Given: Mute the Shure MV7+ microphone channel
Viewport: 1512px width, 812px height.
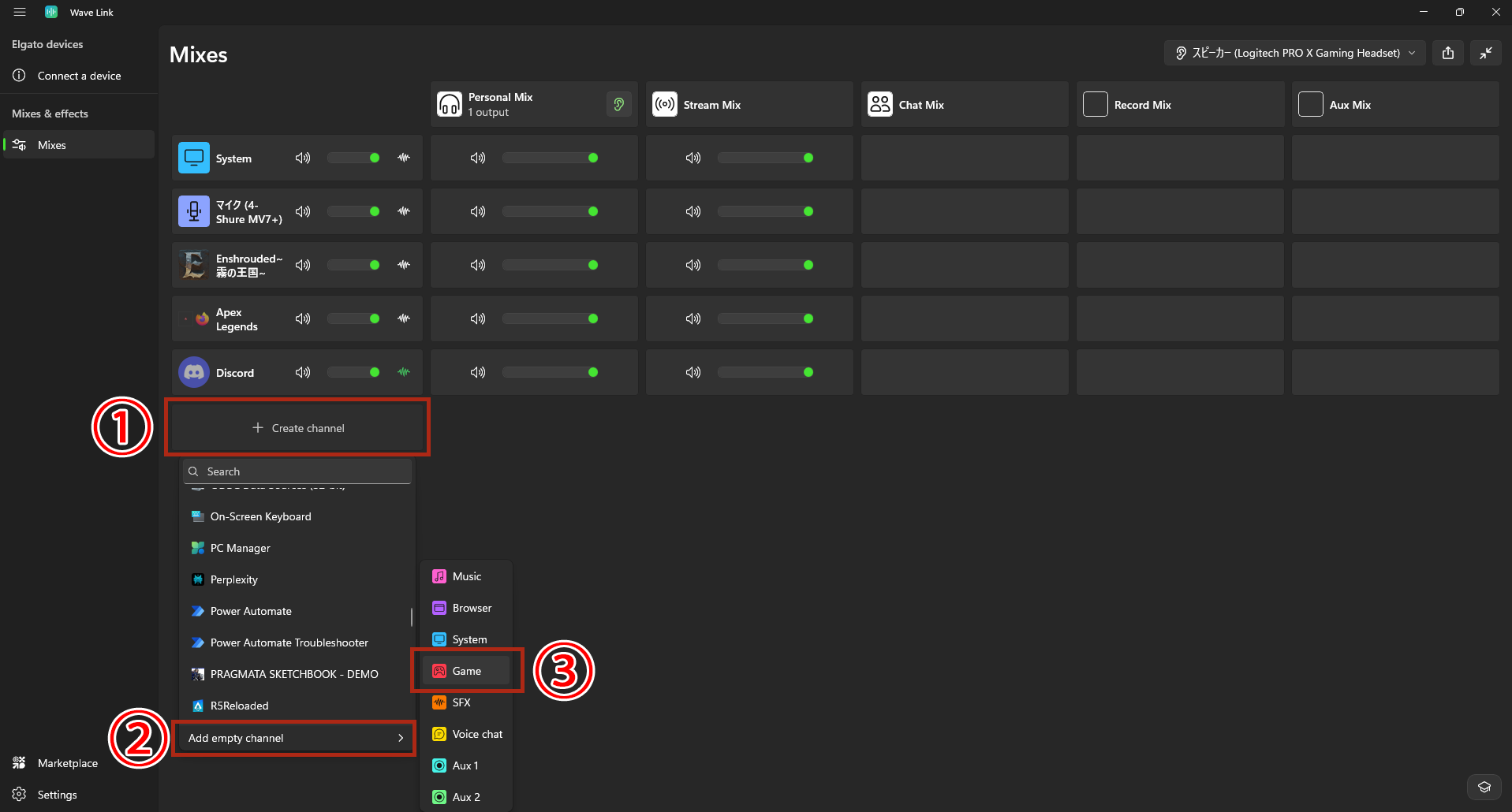Looking at the screenshot, I should (303, 211).
